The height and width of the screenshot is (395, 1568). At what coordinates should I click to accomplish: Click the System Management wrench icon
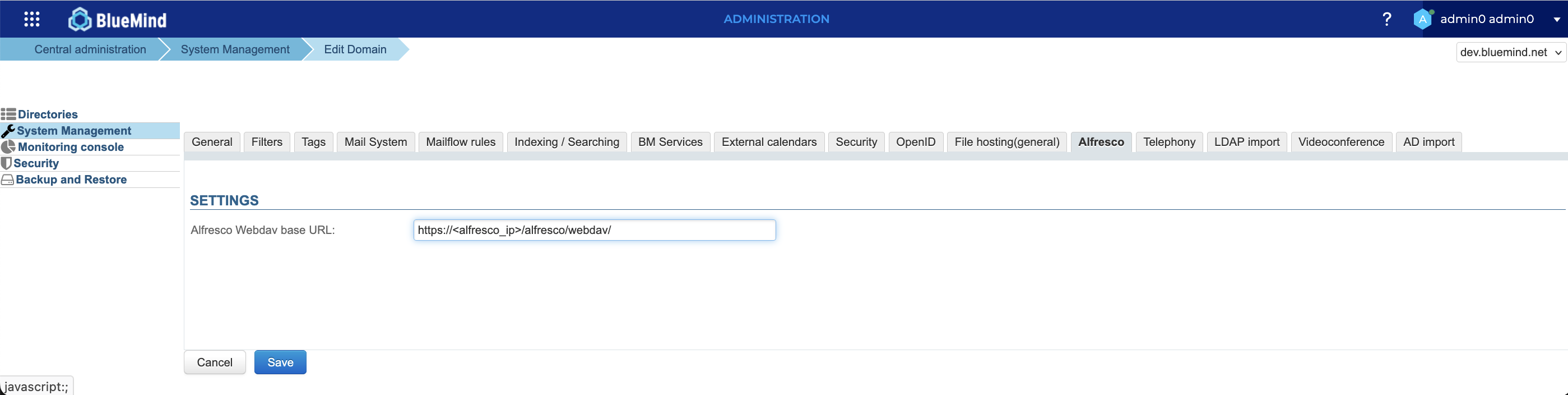pos(8,130)
